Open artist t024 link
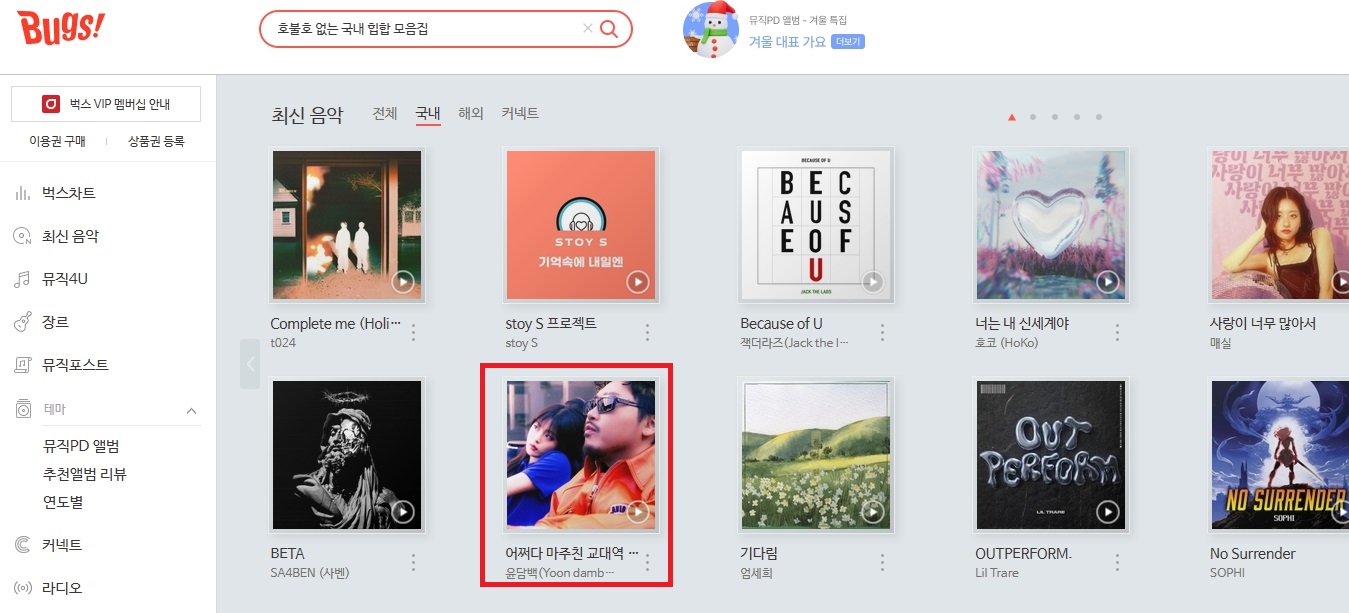This screenshot has height=613, width=1349. [283, 343]
